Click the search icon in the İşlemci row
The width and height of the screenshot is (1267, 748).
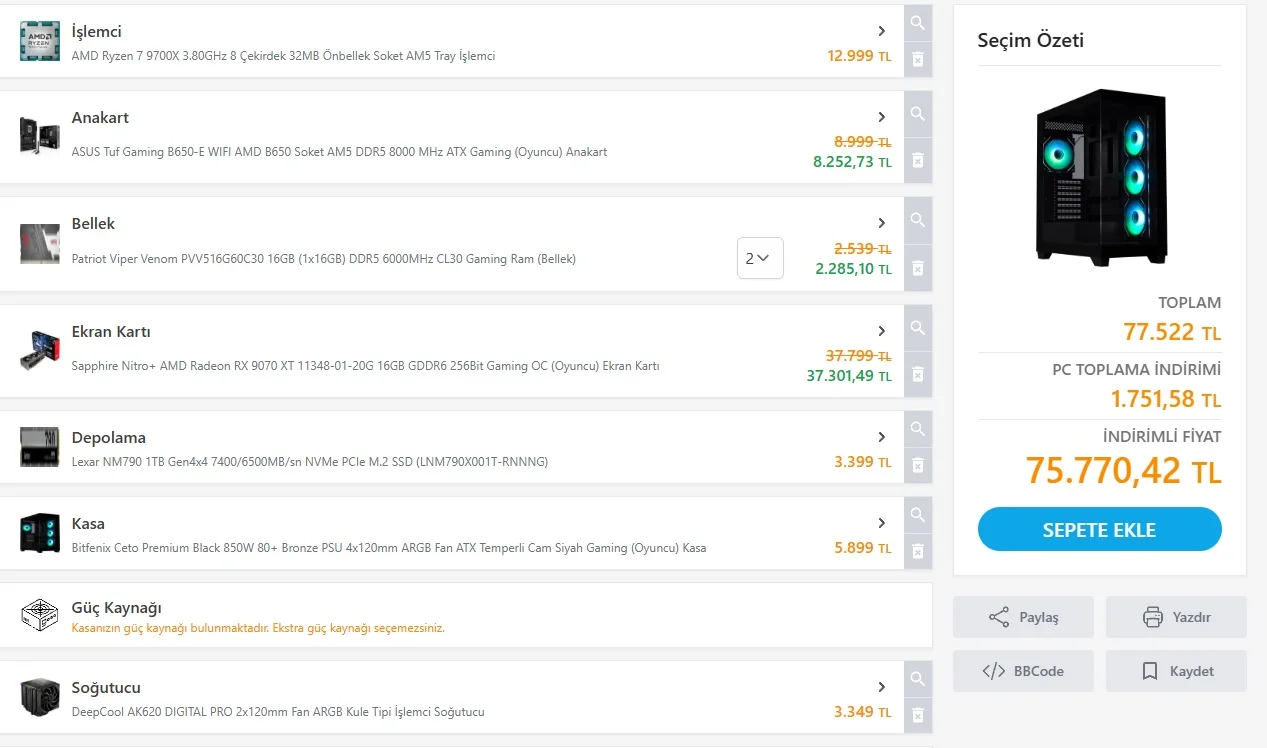click(x=917, y=23)
